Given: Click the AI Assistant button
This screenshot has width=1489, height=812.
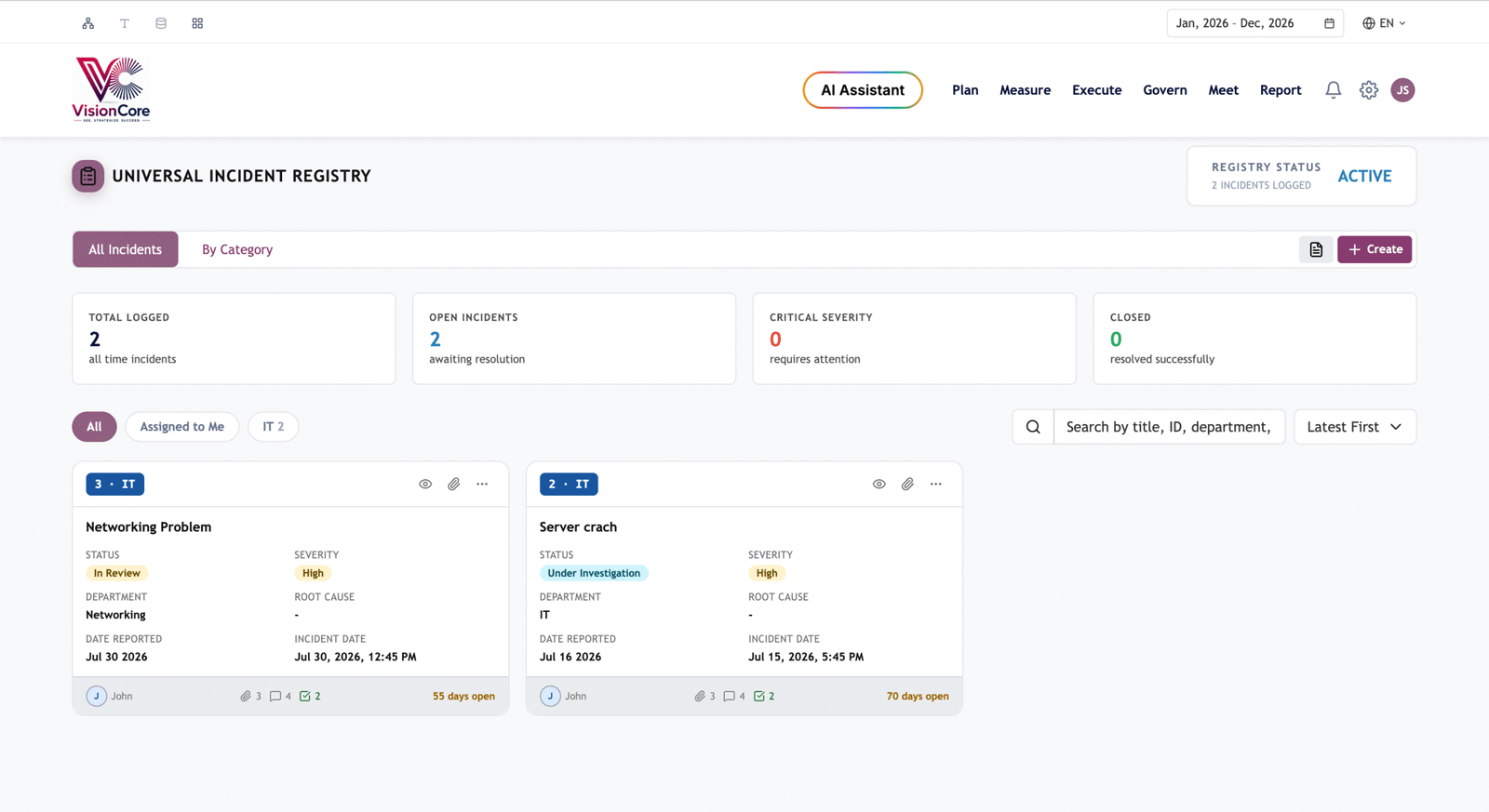Looking at the screenshot, I should coord(863,90).
